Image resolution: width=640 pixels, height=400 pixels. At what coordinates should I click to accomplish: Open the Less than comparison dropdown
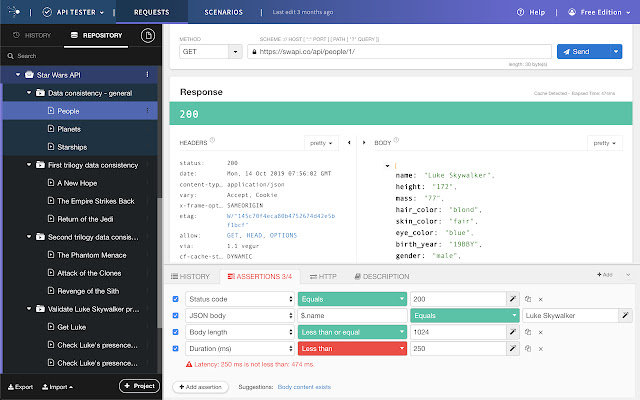(353, 348)
